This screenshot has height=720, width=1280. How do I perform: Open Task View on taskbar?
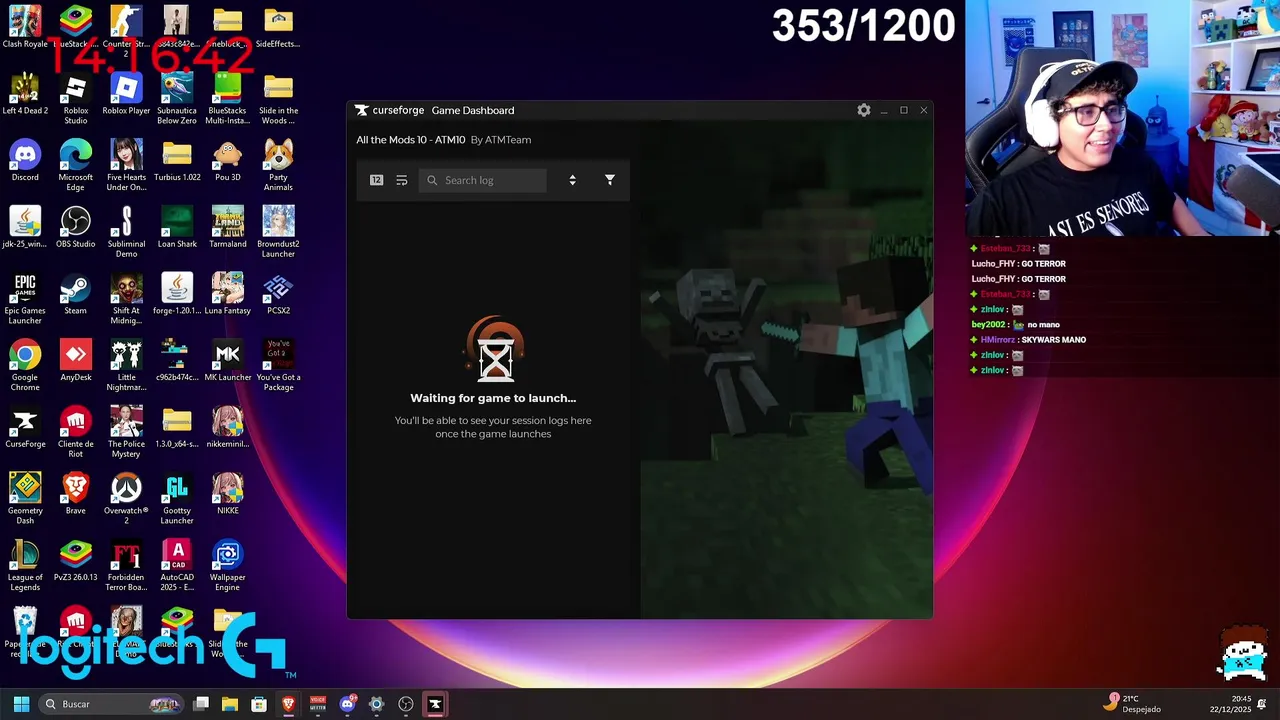pos(201,704)
